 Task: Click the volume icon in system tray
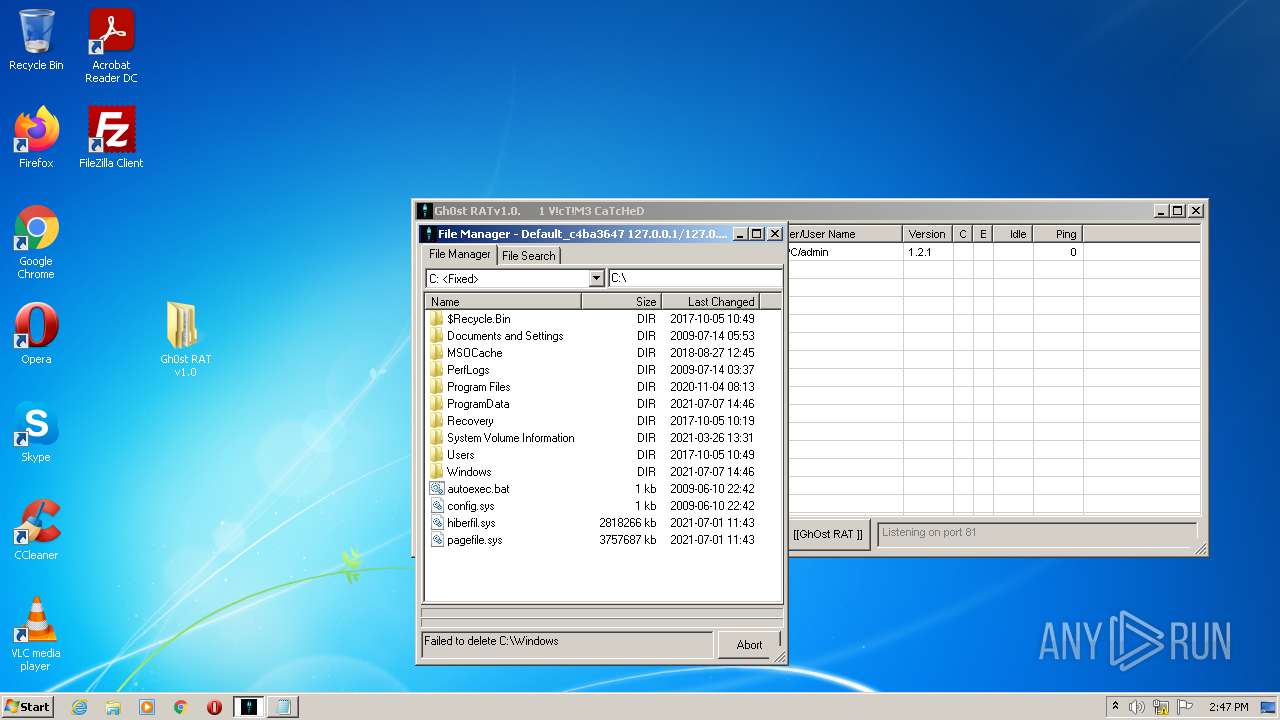(x=1137, y=707)
